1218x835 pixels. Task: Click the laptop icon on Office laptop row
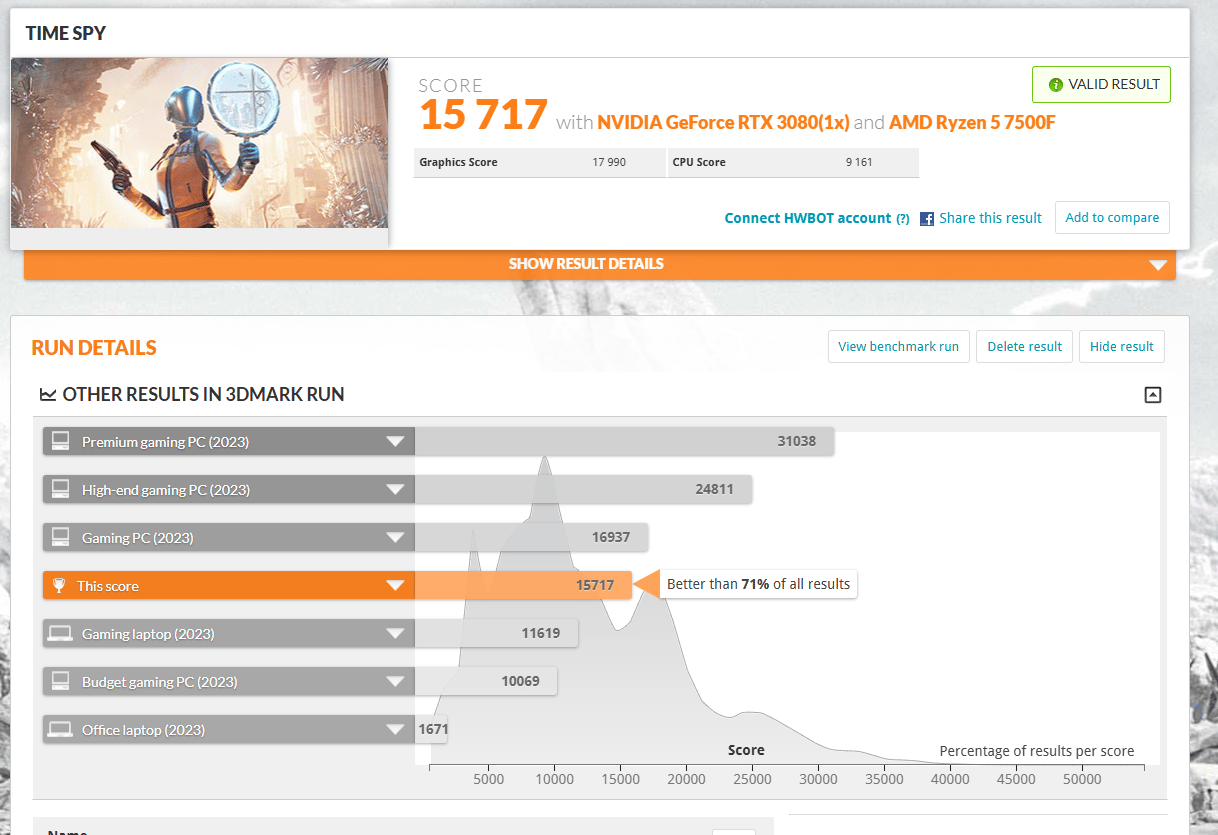coord(60,729)
